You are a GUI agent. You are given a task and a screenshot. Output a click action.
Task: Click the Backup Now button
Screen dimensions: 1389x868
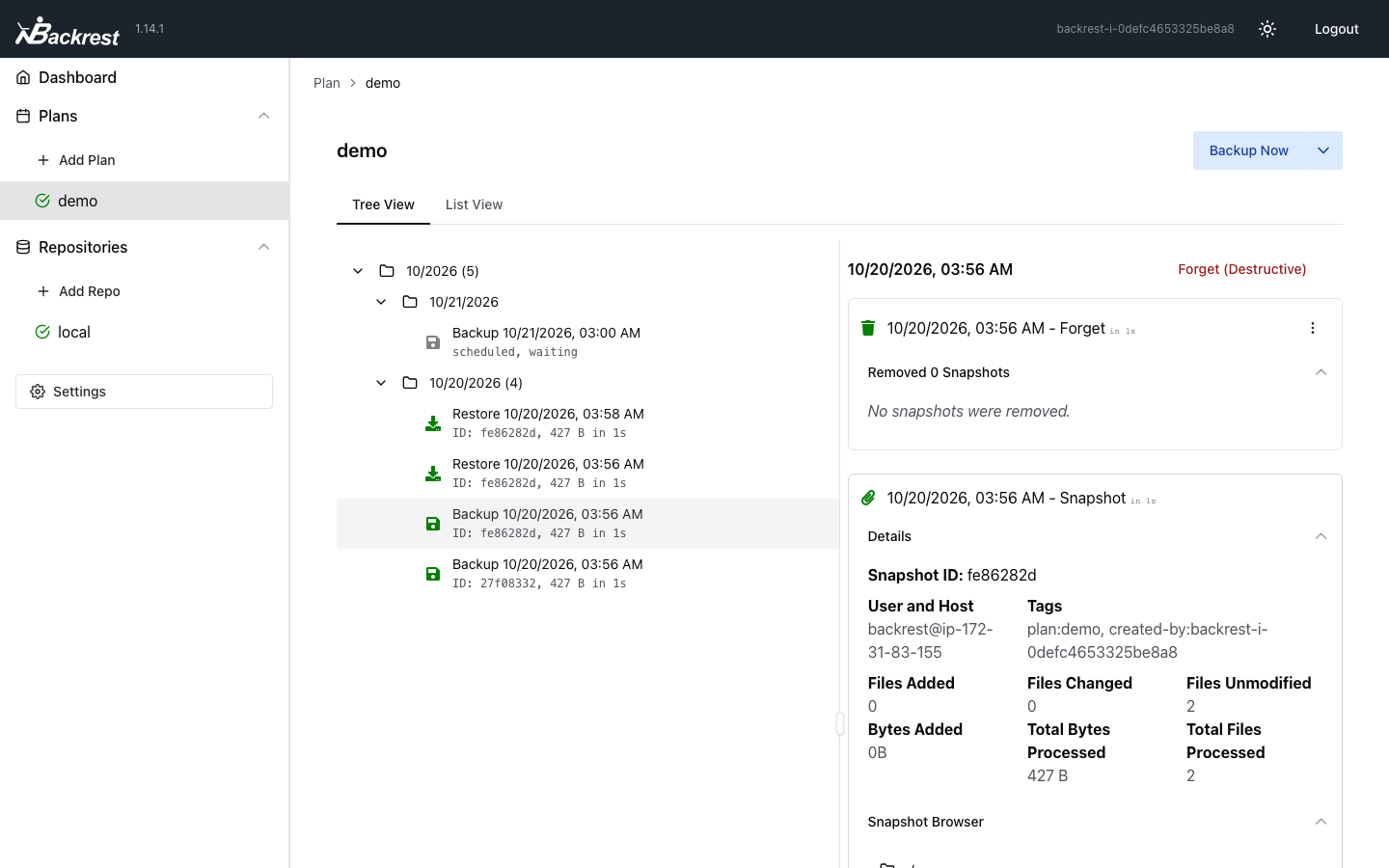click(1248, 150)
